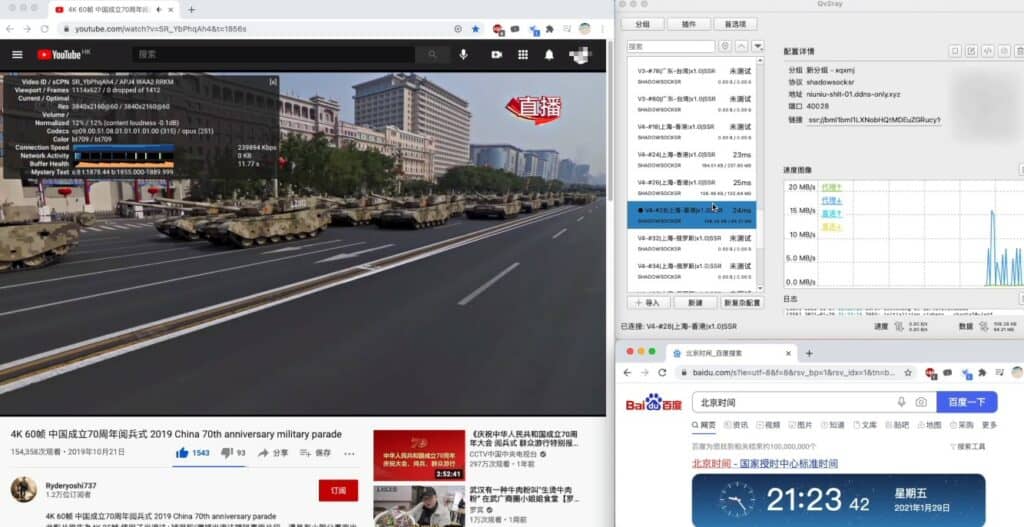Select connection V4-#34 上海-俄罗斯 in Qv2ray

click(692, 270)
